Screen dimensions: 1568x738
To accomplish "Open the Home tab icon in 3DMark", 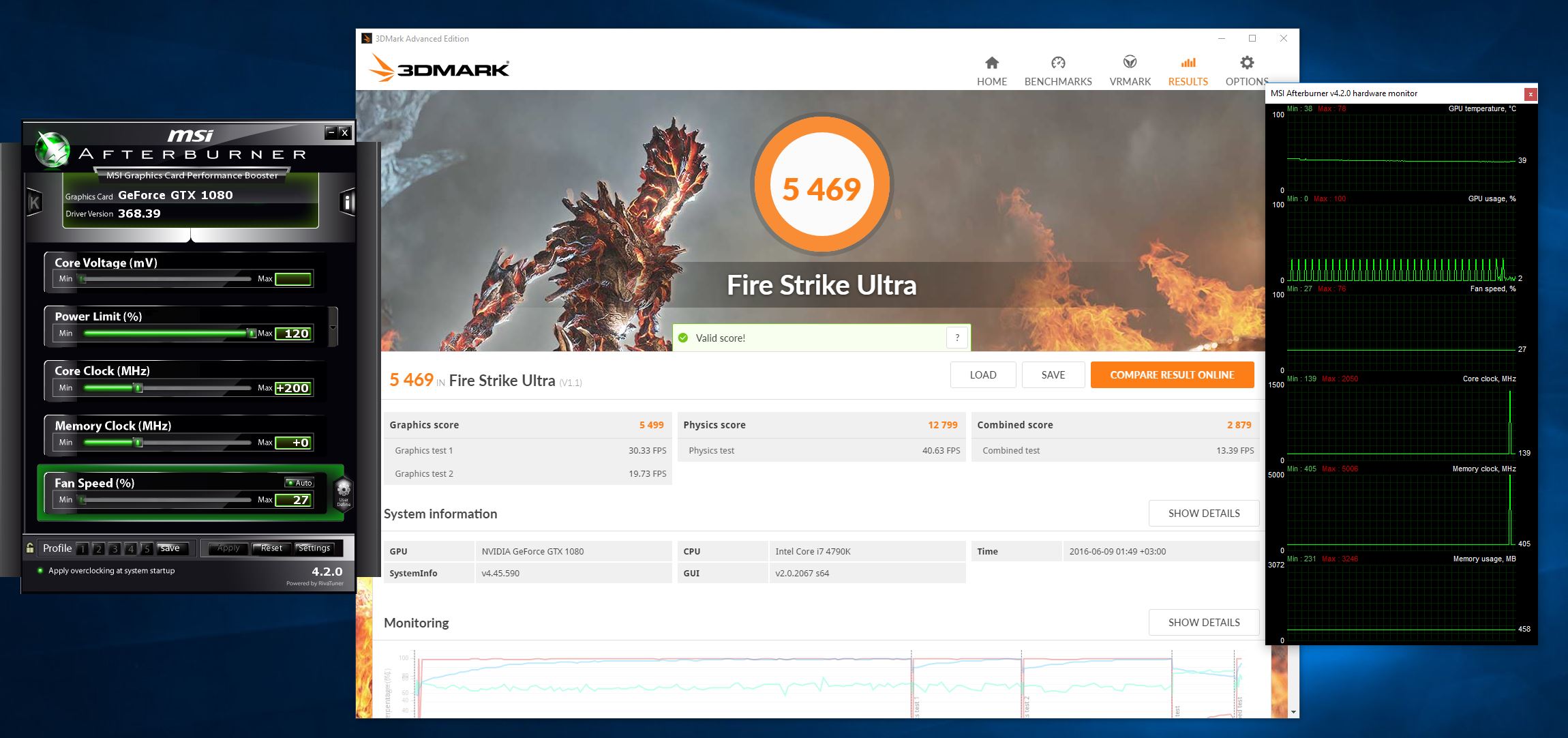I will click(x=991, y=63).
